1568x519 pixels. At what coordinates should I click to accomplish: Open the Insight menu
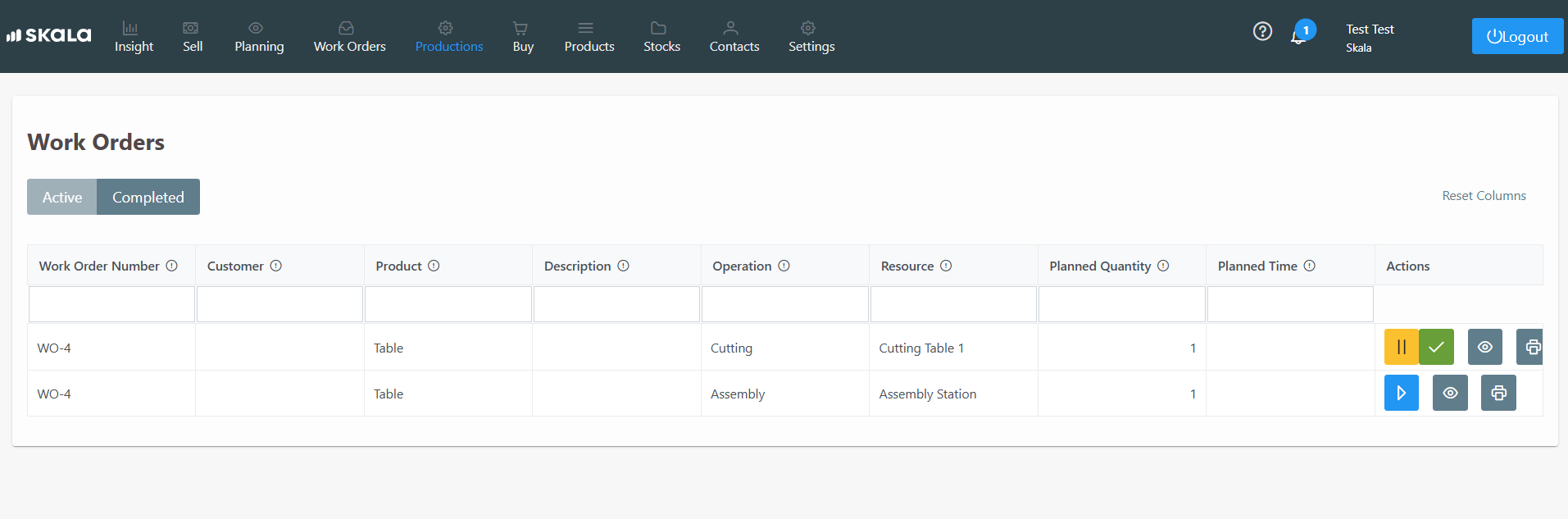pos(134,37)
